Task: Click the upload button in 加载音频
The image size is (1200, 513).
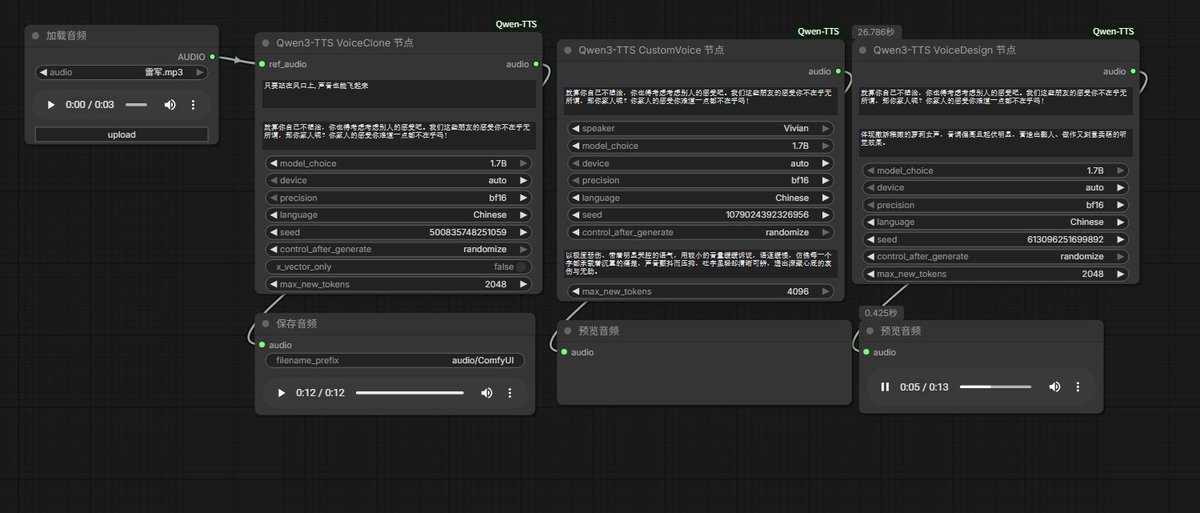Action: point(122,134)
